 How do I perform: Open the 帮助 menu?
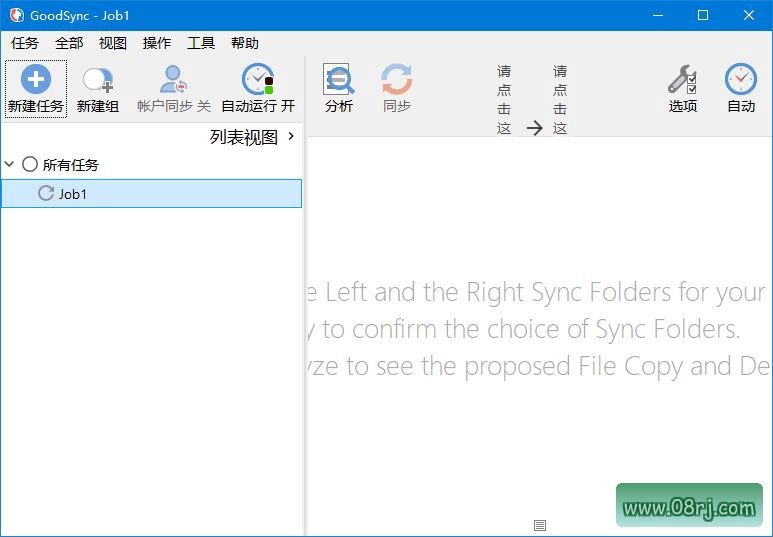pyautogui.click(x=245, y=43)
